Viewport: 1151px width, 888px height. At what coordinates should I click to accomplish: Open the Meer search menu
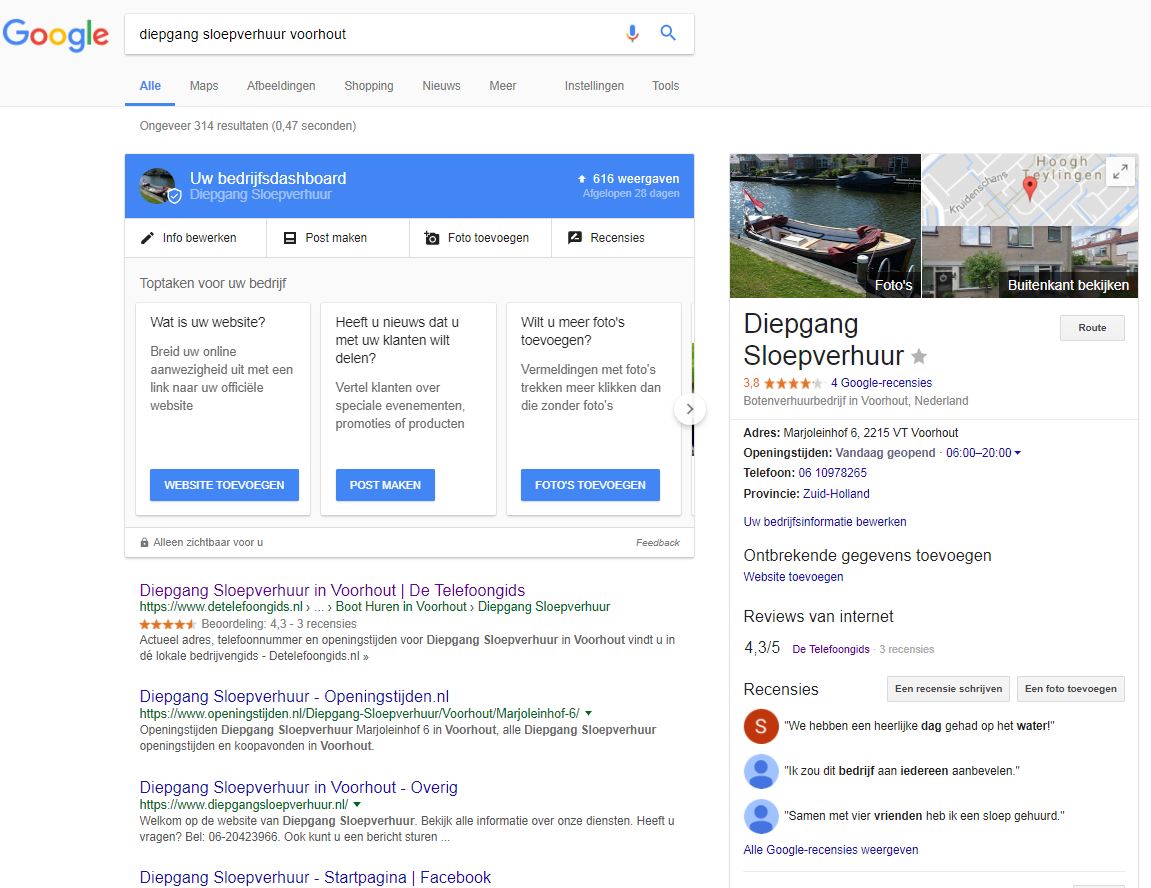coord(503,86)
